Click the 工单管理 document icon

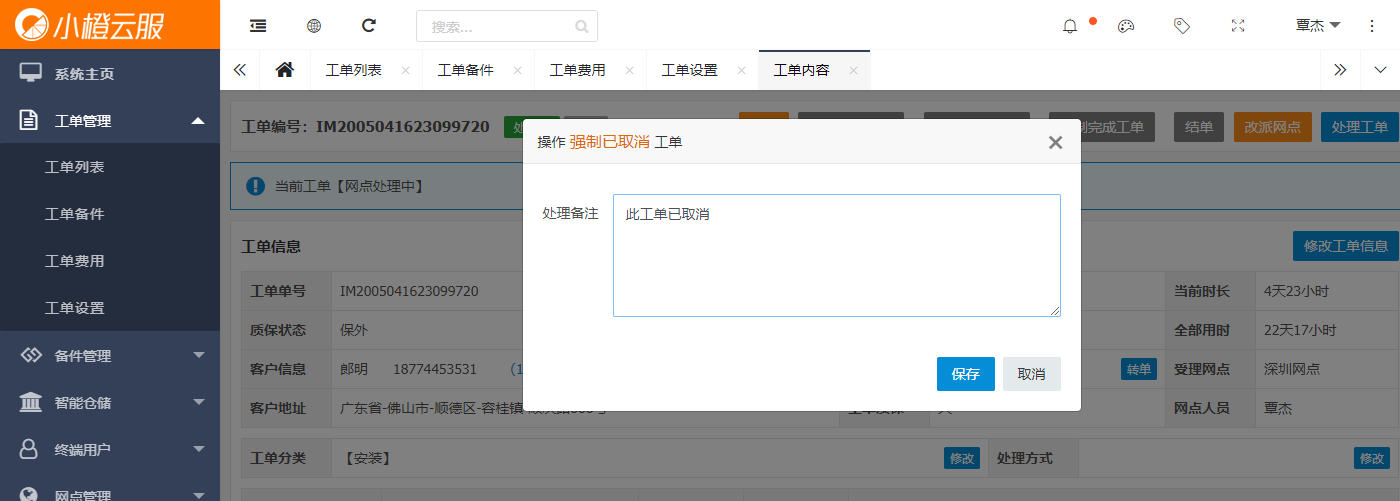pyautogui.click(x=30, y=120)
